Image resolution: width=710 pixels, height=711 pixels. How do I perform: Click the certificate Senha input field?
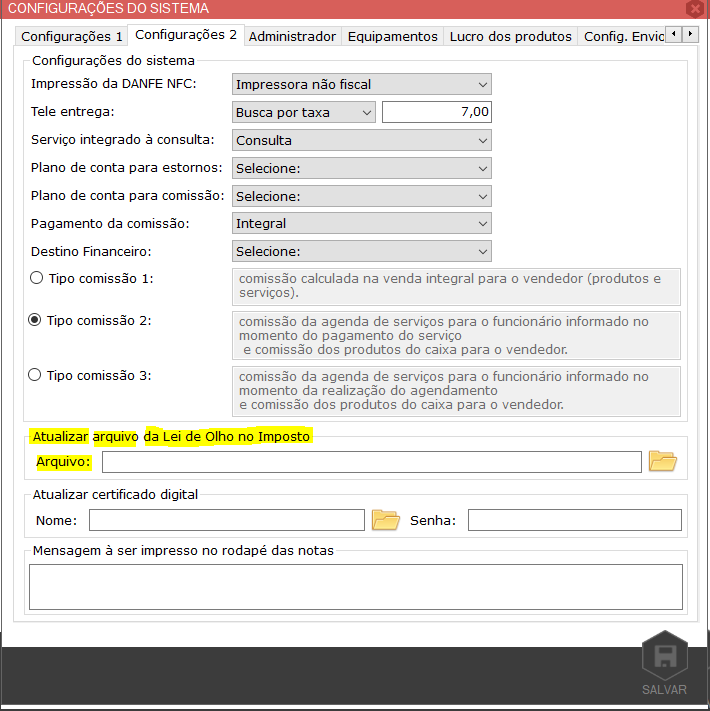(x=574, y=520)
